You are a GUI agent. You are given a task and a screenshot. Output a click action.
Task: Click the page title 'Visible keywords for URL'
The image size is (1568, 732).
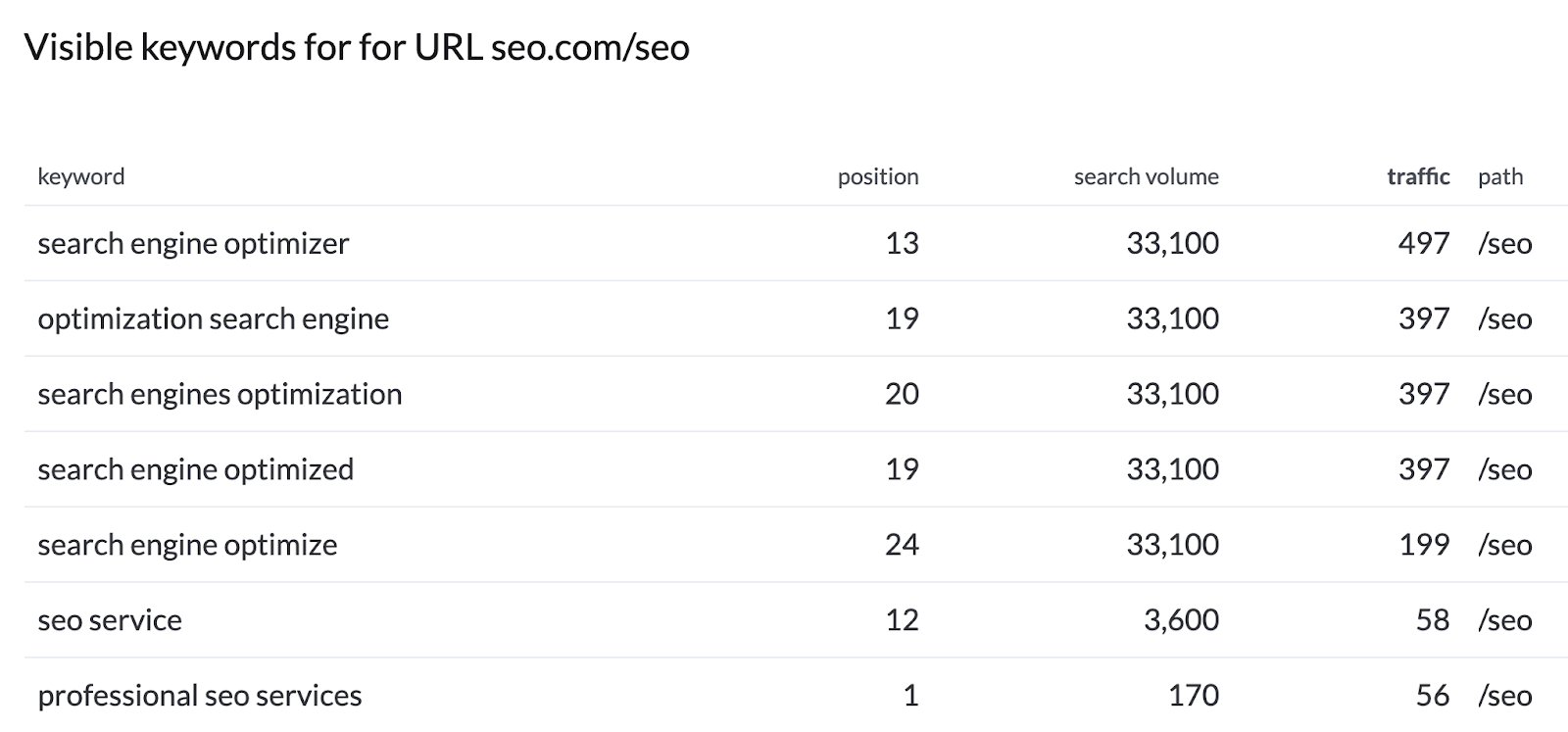[357, 47]
